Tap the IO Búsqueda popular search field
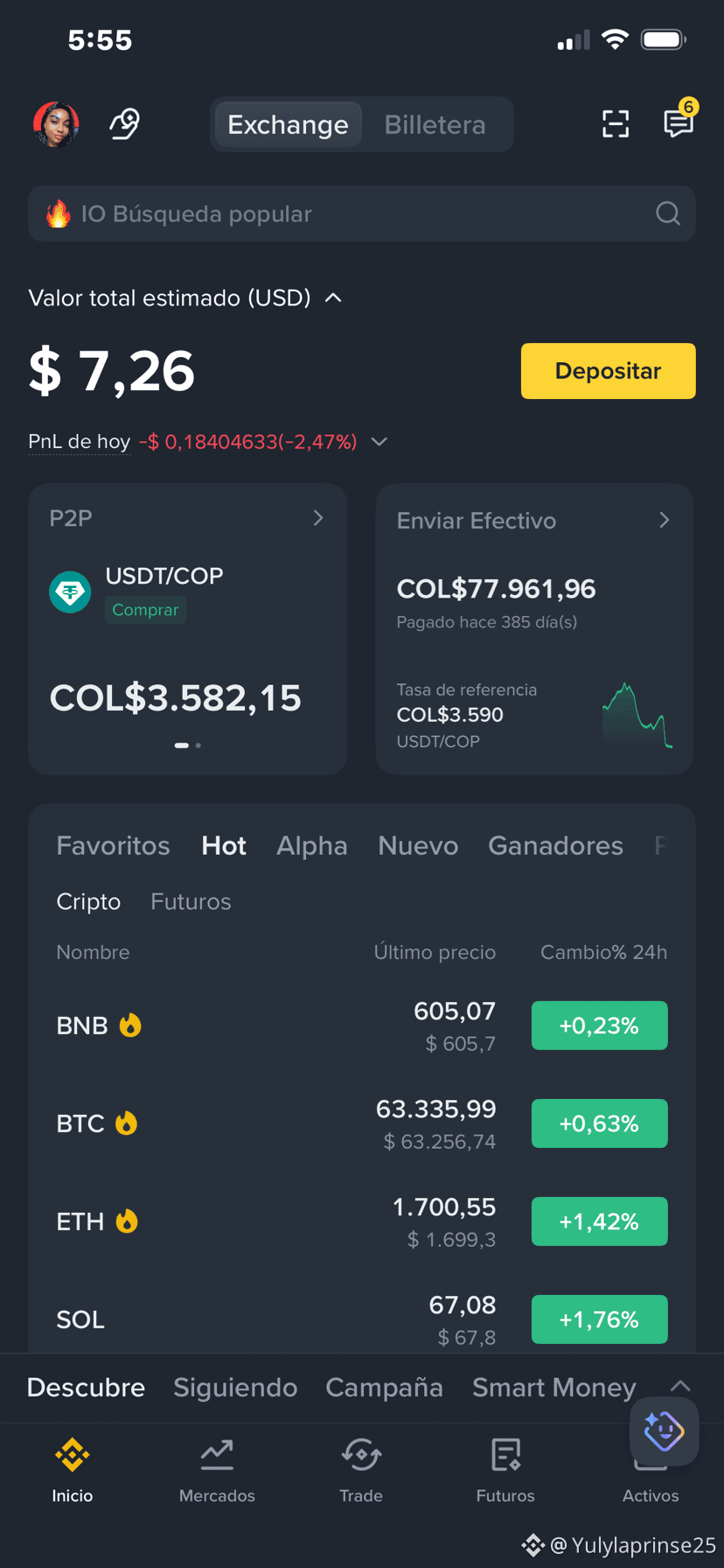724x1568 pixels. coord(362,213)
